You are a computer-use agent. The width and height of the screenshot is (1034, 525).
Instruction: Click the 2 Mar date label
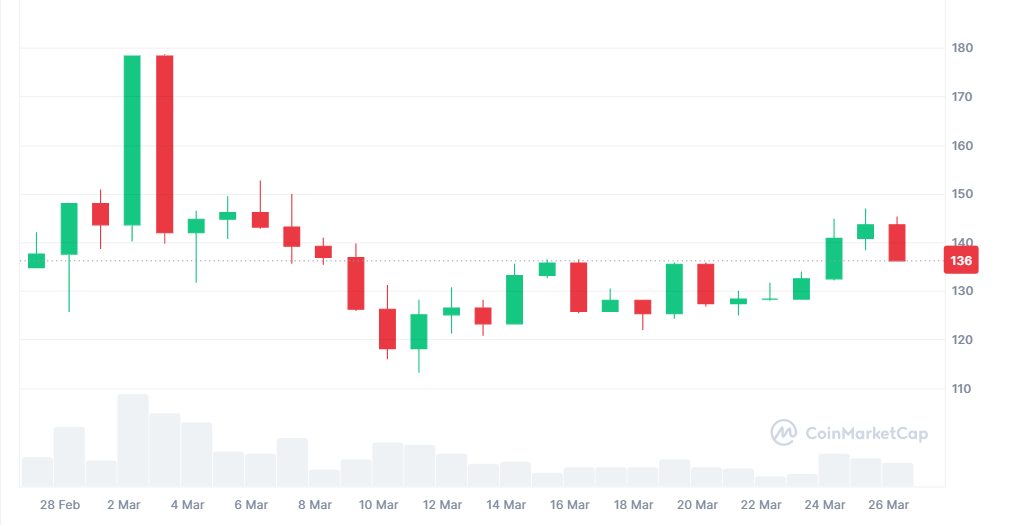point(123,504)
